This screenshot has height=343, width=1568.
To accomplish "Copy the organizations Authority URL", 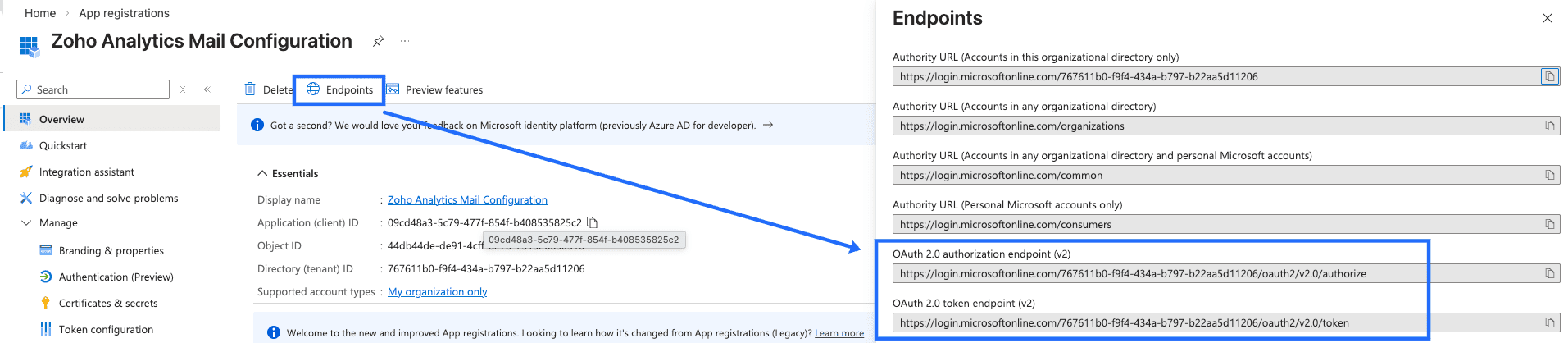I will point(1549,126).
